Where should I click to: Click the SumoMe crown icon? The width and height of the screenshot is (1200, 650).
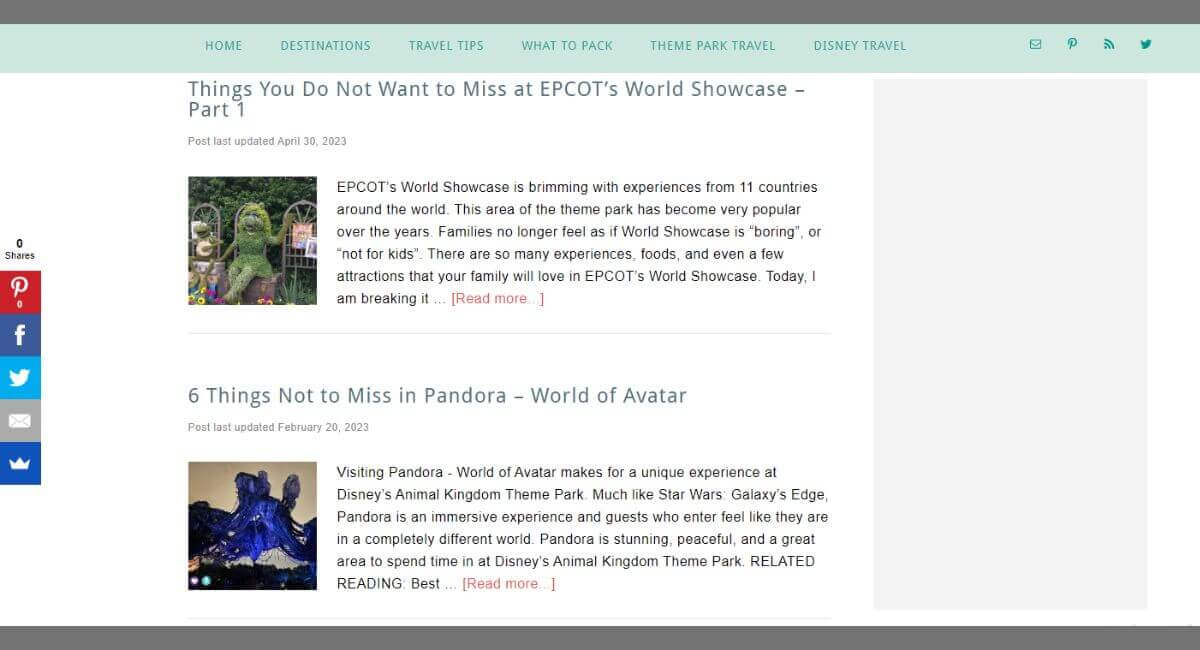click(x=20, y=463)
